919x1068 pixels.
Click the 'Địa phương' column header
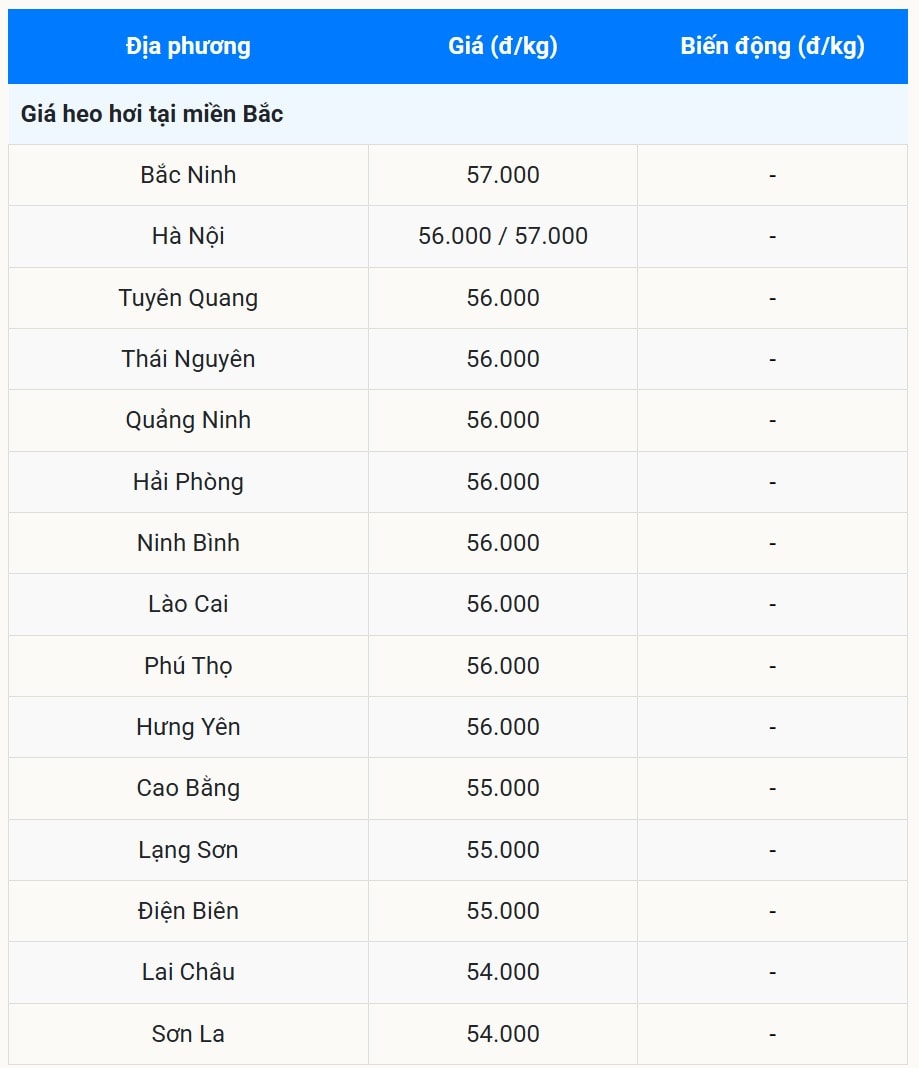click(x=188, y=46)
